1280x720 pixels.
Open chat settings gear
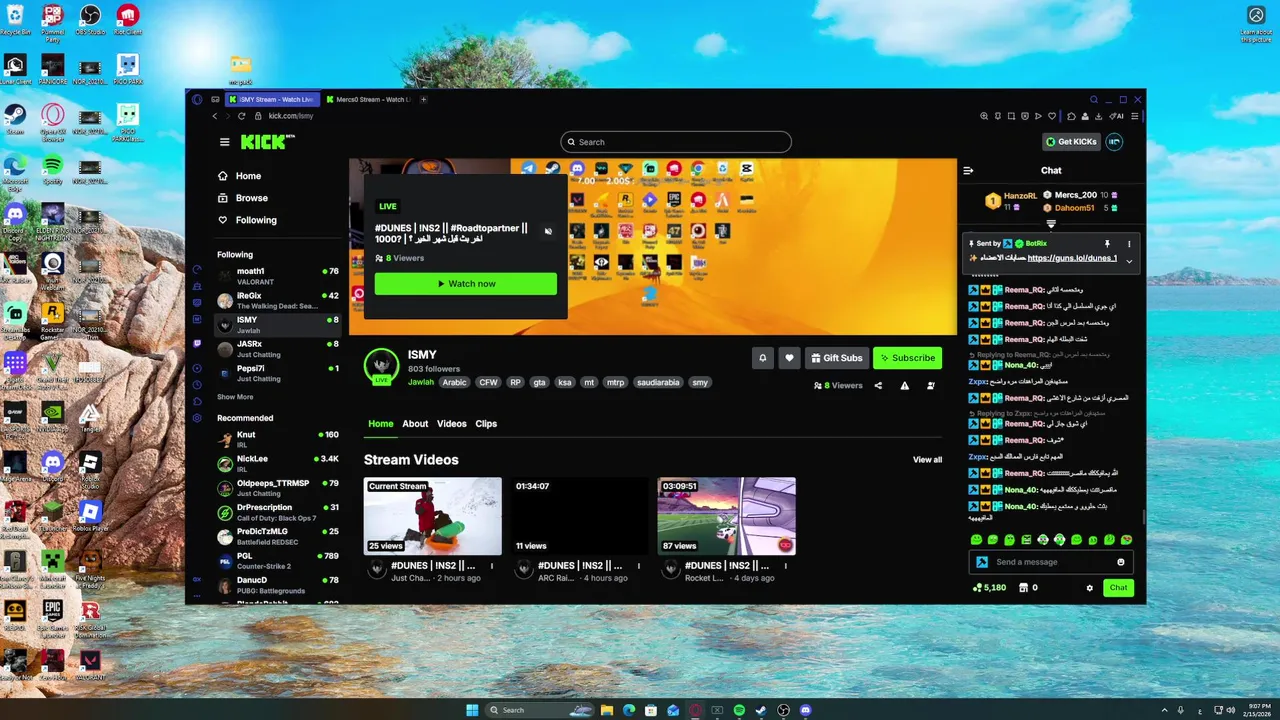tap(1089, 588)
